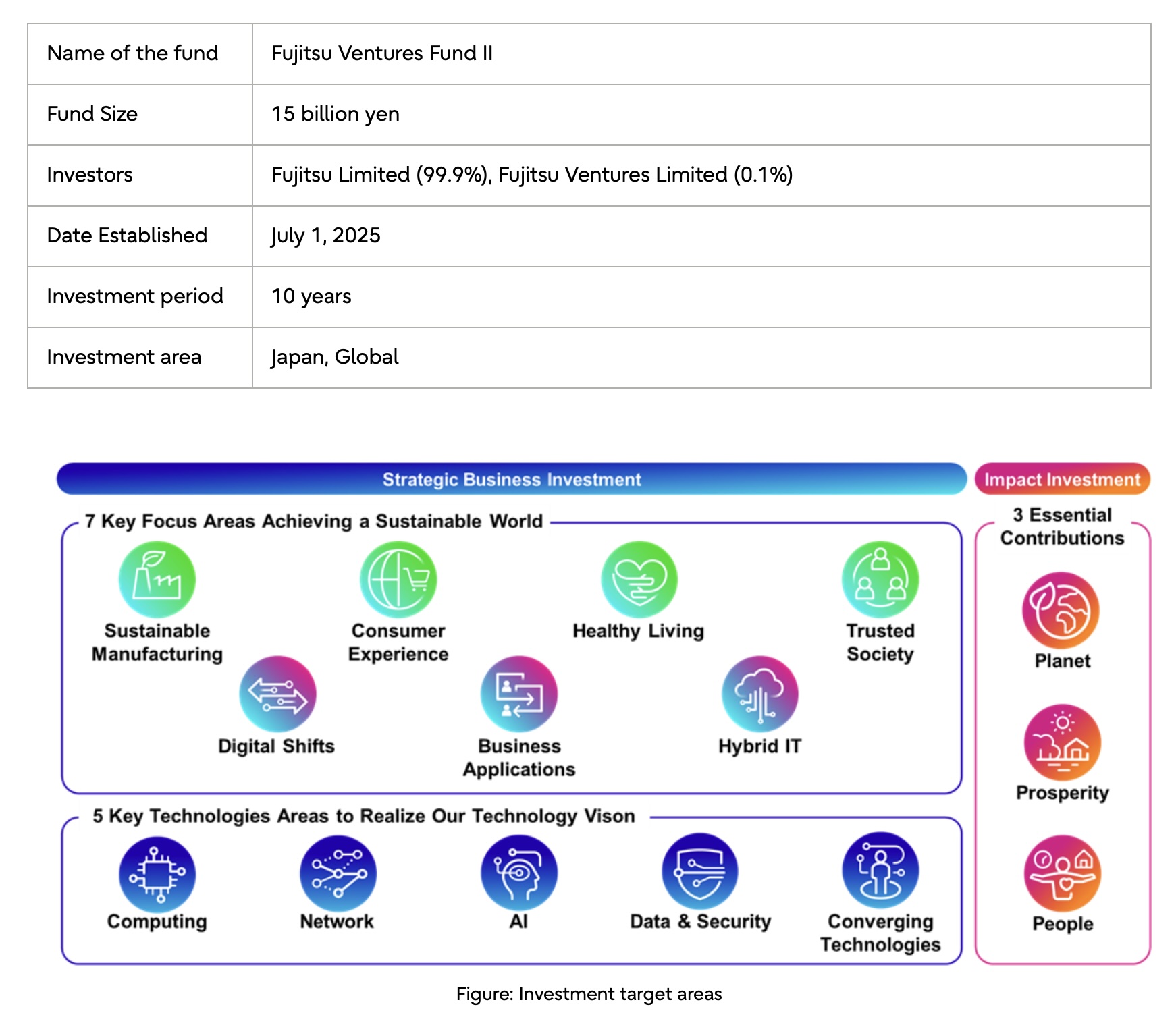Click the '10 years' table value
1176x1015 pixels.
pos(311,296)
